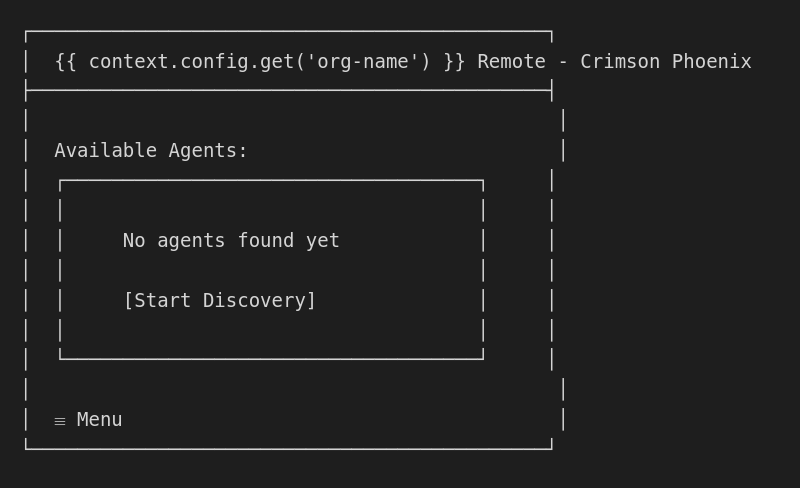Image resolution: width=800 pixels, height=488 pixels.
Task: Click the word "Discovery" in the bracketed button
Action: 254,301
